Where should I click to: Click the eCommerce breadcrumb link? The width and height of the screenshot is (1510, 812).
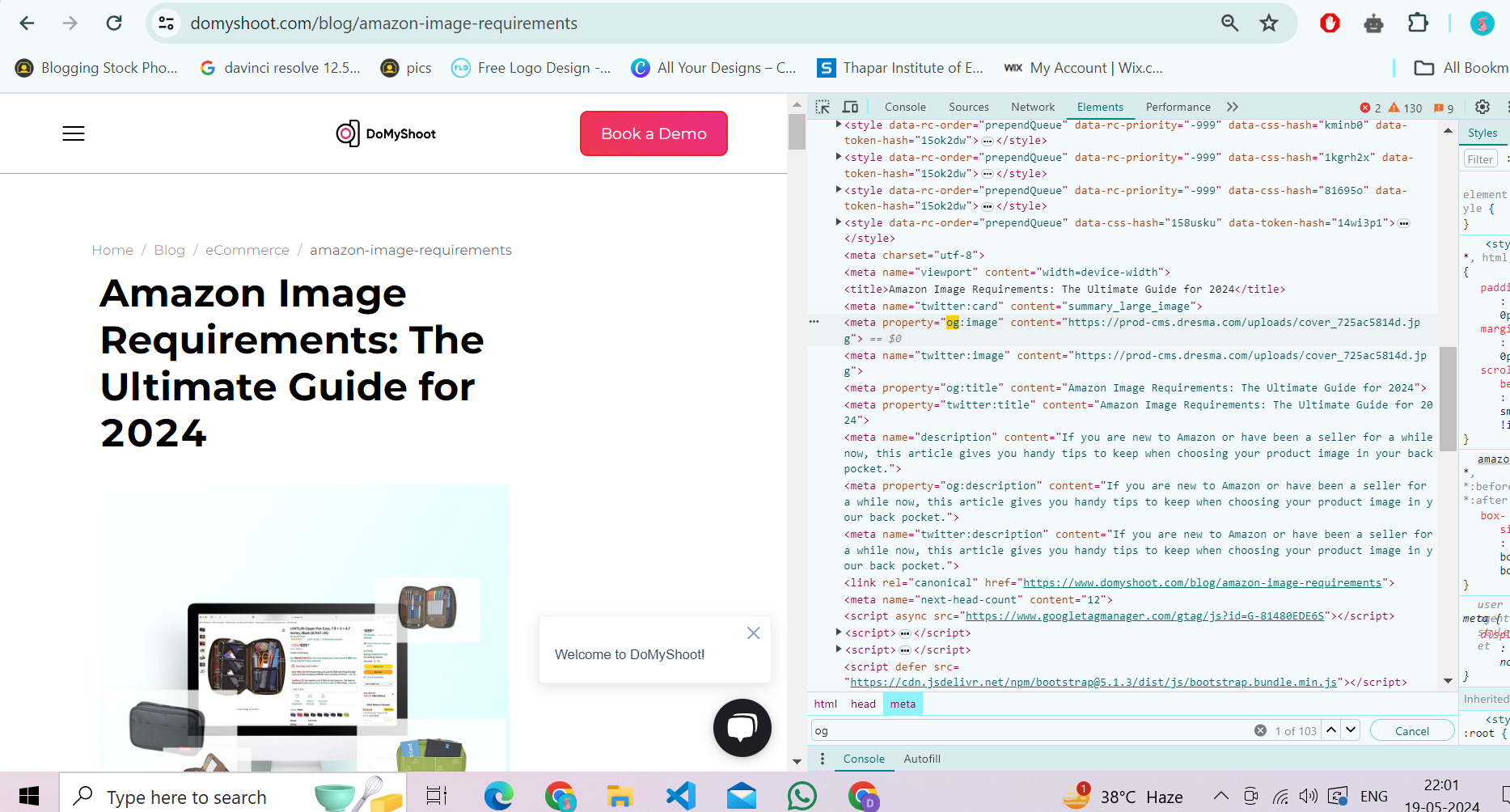(247, 250)
